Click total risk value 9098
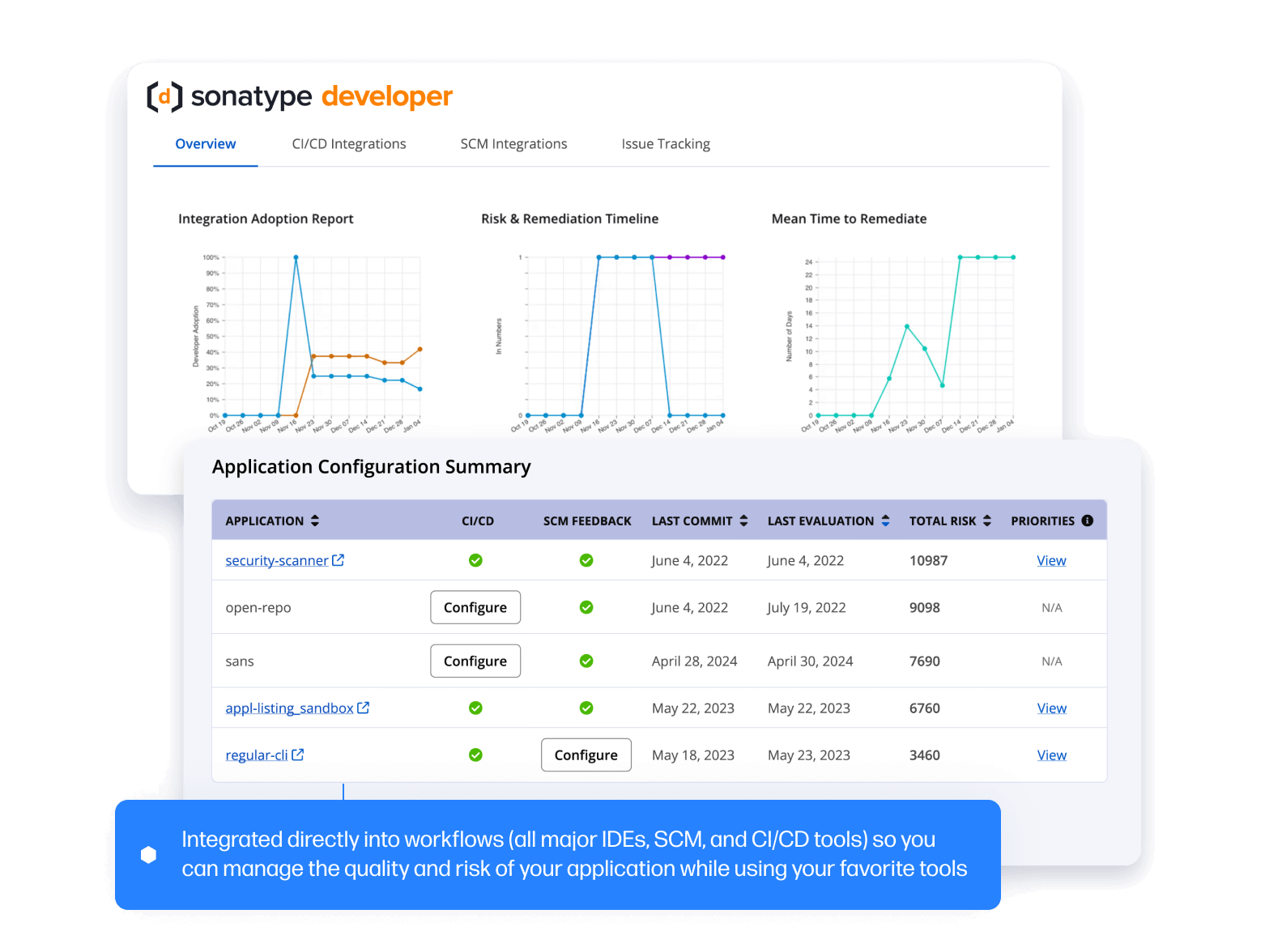Viewport: 1265px width, 952px height. click(x=924, y=607)
